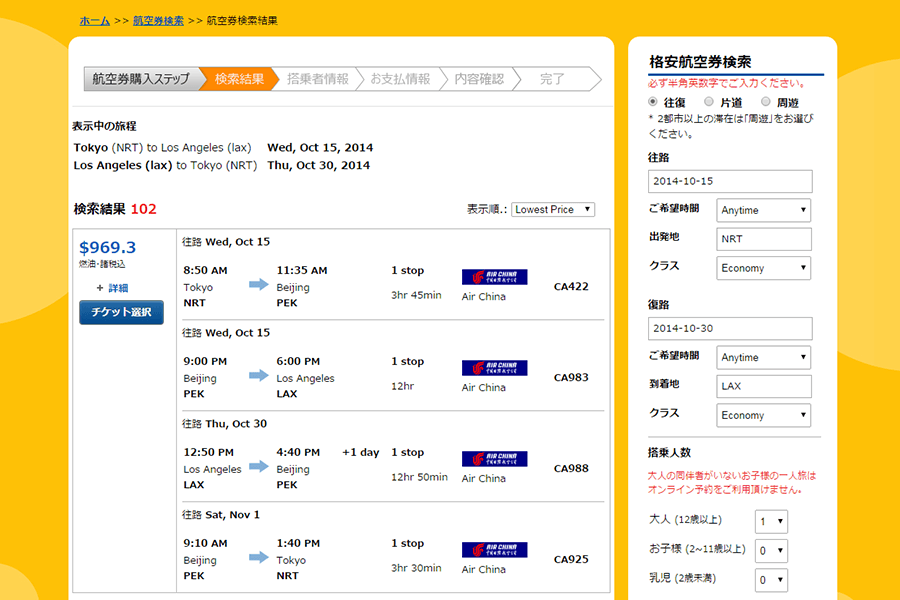Viewport: 900px width, 600px height.
Task: Click the 内容確認 step tab
Action: click(479, 79)
